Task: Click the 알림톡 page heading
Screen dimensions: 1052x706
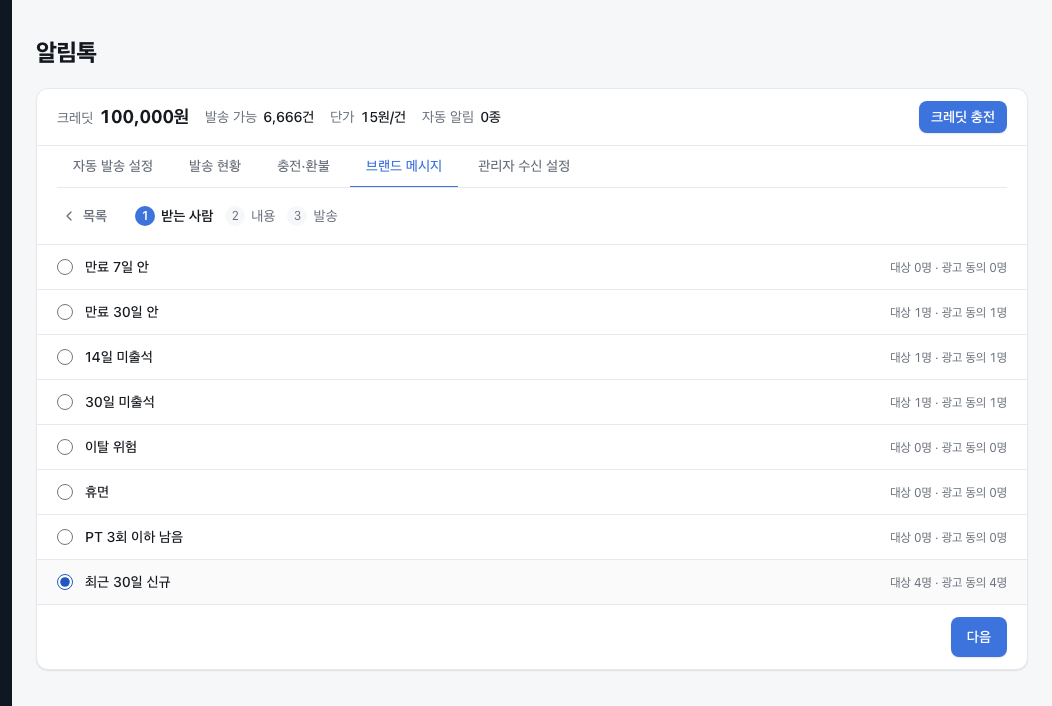Action: [x=66, y=52]
